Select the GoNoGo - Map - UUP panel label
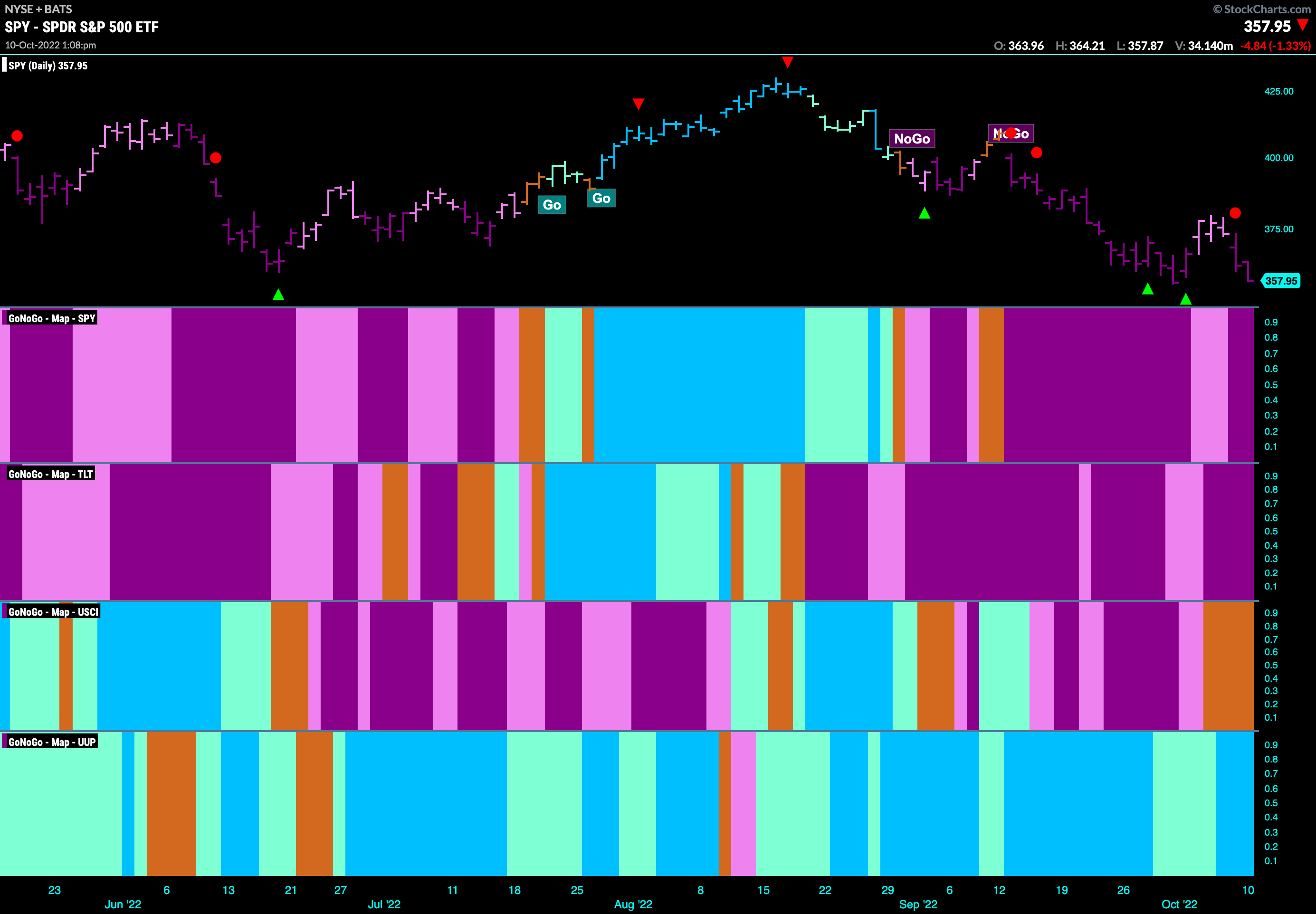Screen dimensions: 1316x914 (51, 742)
